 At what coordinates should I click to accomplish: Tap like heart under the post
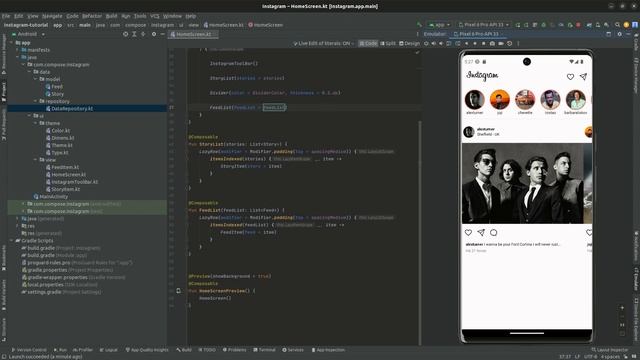pos(468,232)
